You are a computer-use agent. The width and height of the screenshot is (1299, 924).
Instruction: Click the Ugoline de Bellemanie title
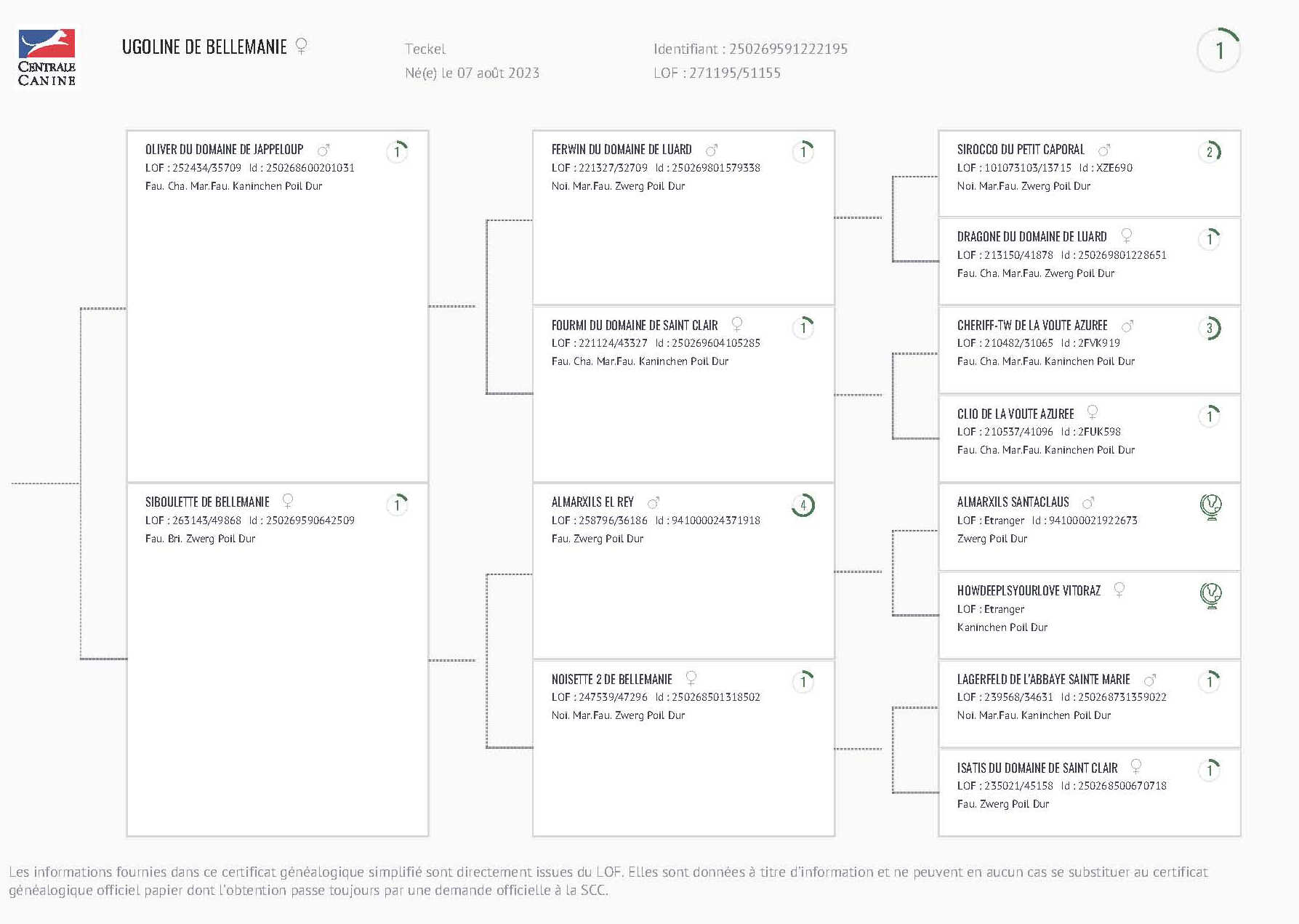[204, 47]
